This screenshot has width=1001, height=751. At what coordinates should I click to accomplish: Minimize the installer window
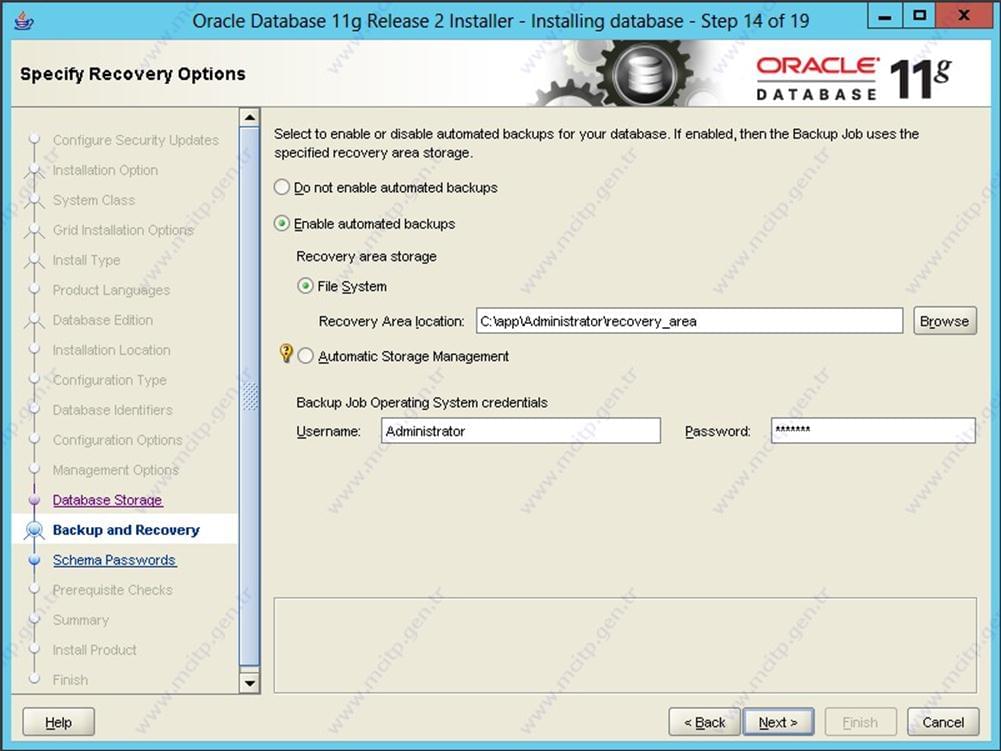pos(885,17)
